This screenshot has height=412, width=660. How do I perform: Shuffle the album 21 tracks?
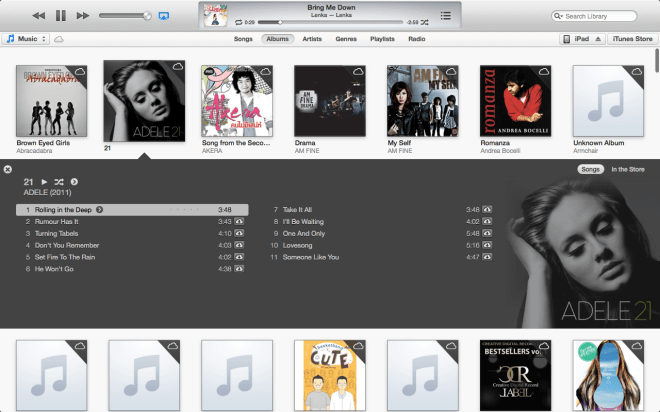[x=59, y=181]
